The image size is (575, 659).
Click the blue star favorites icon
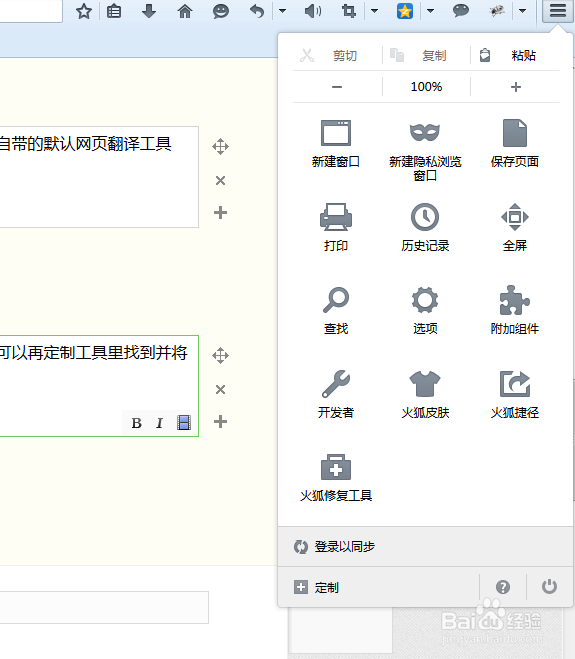click(x=405, y=11)
